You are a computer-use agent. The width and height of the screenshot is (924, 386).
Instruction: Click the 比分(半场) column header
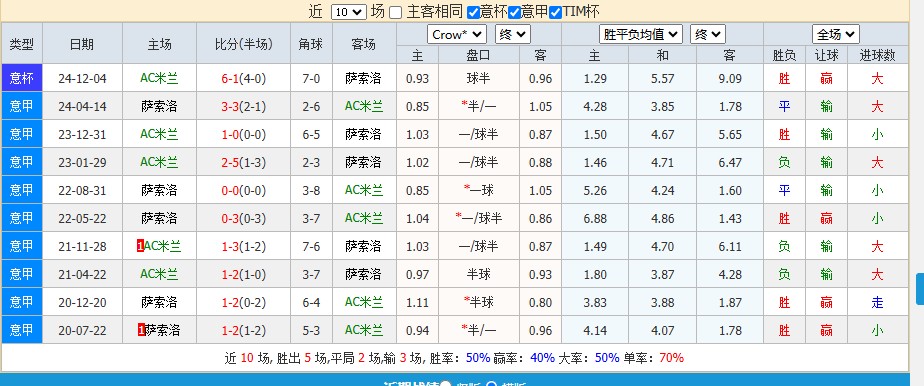coord(243,44)
